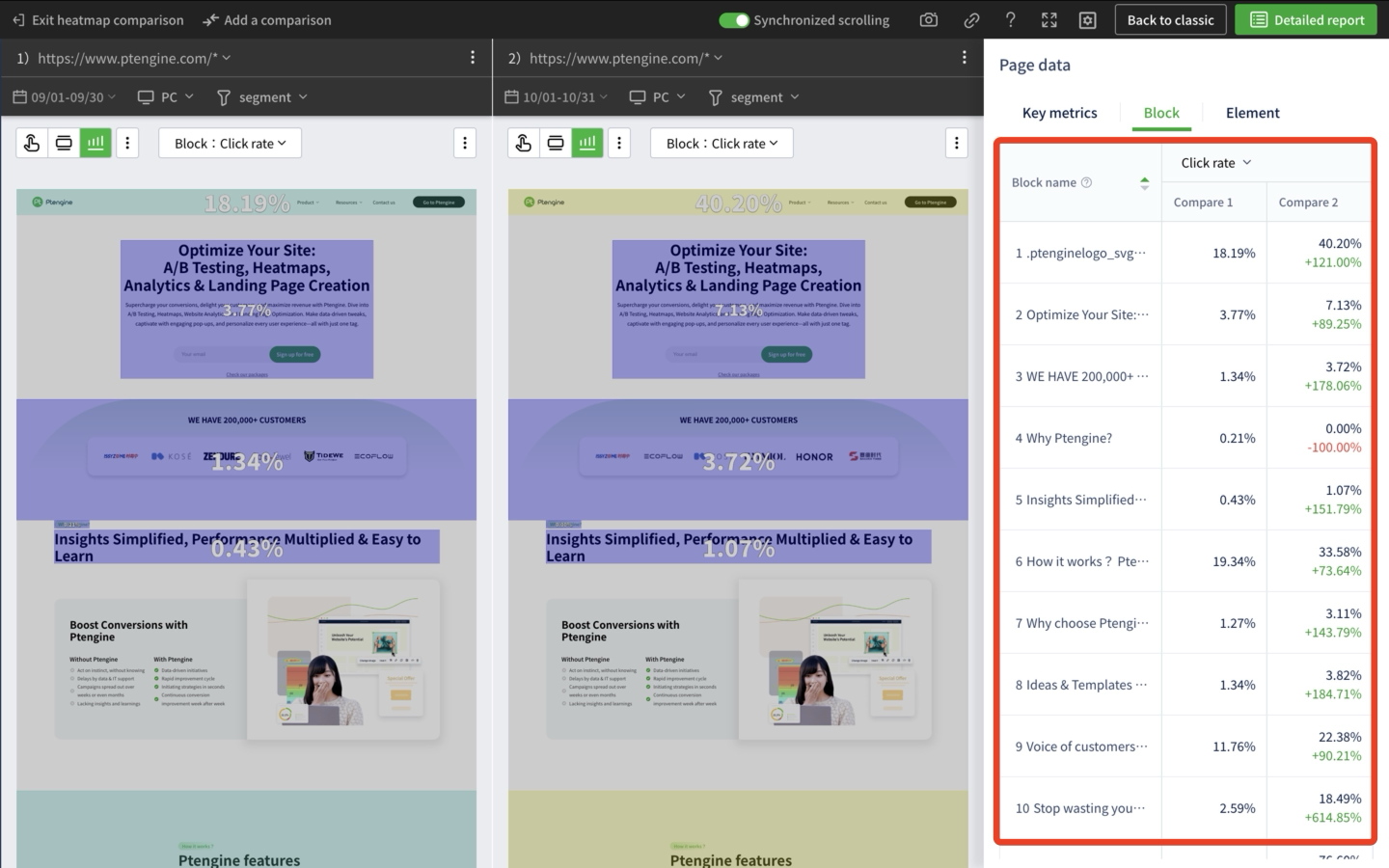Click 7.13% hero block in heatmap 2
The width and height of the screenshot is (1389, 868).
pyautogui.click(x=739, y=310)
